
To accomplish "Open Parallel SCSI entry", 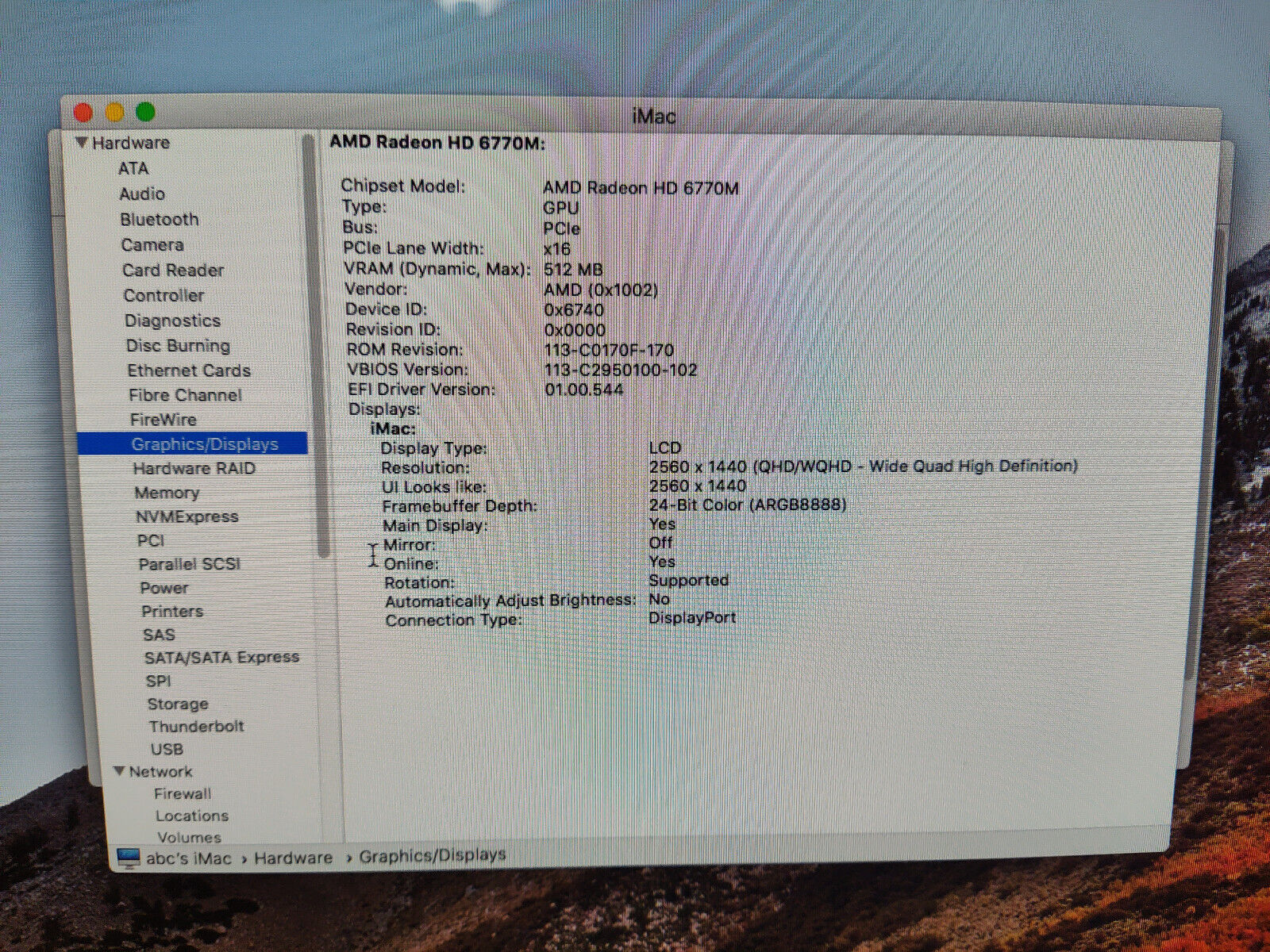I will point(189,564).
